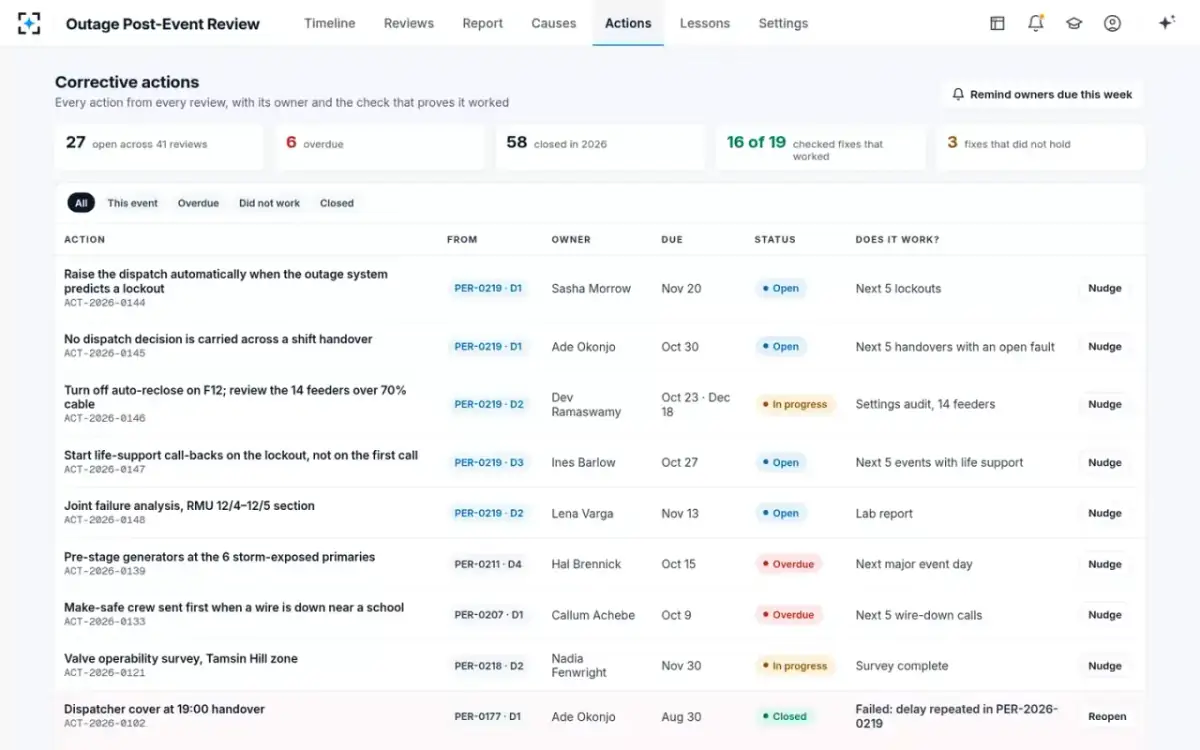This screenshot has width=1200, height=750.
Task: Click the Open status of ACT-2026-0144
Action: coord(780,288)
